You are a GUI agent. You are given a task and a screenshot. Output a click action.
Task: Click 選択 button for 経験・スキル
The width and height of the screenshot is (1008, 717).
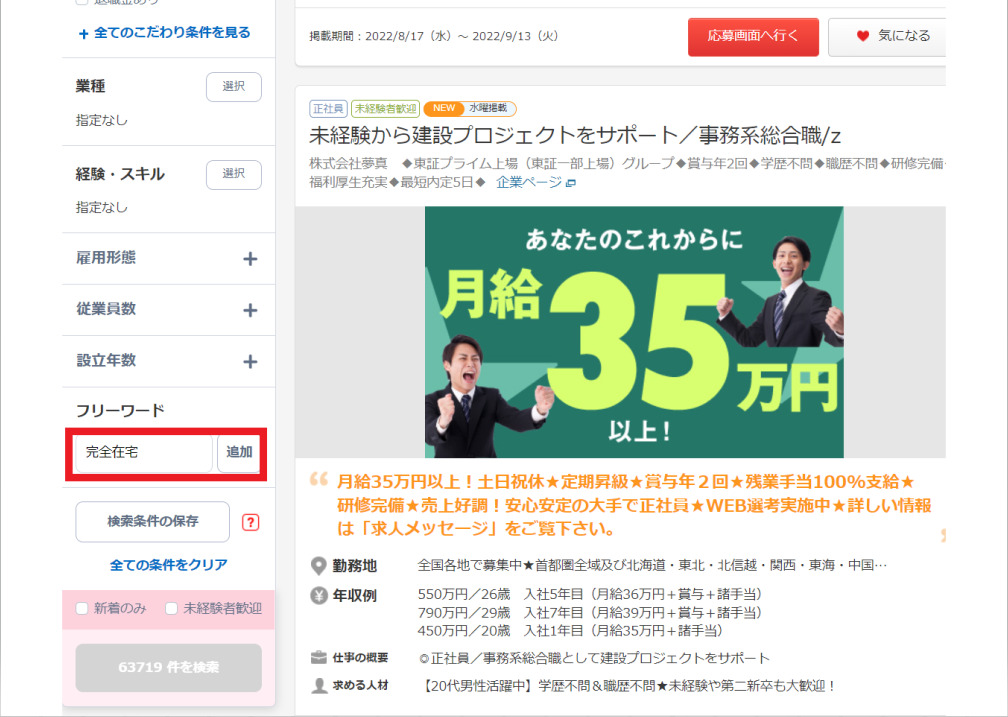click(x=233, y=174)
